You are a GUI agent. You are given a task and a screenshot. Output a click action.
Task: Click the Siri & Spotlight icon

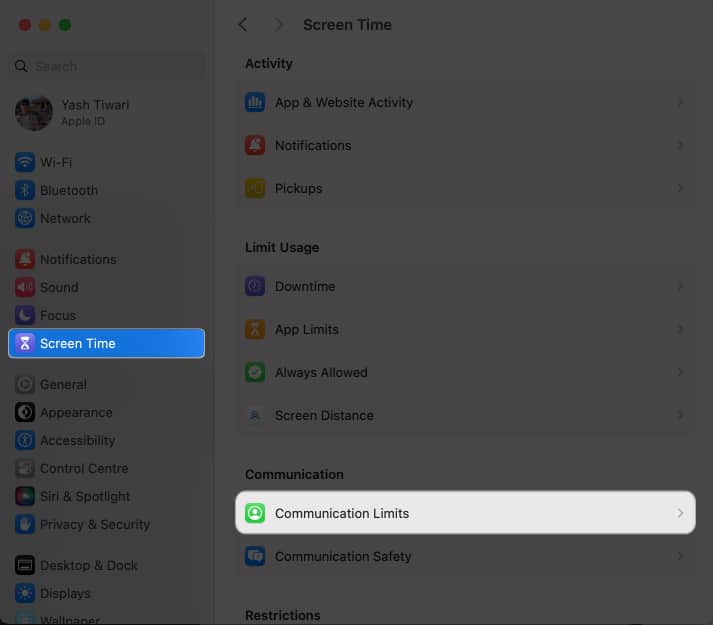[25, 496]
